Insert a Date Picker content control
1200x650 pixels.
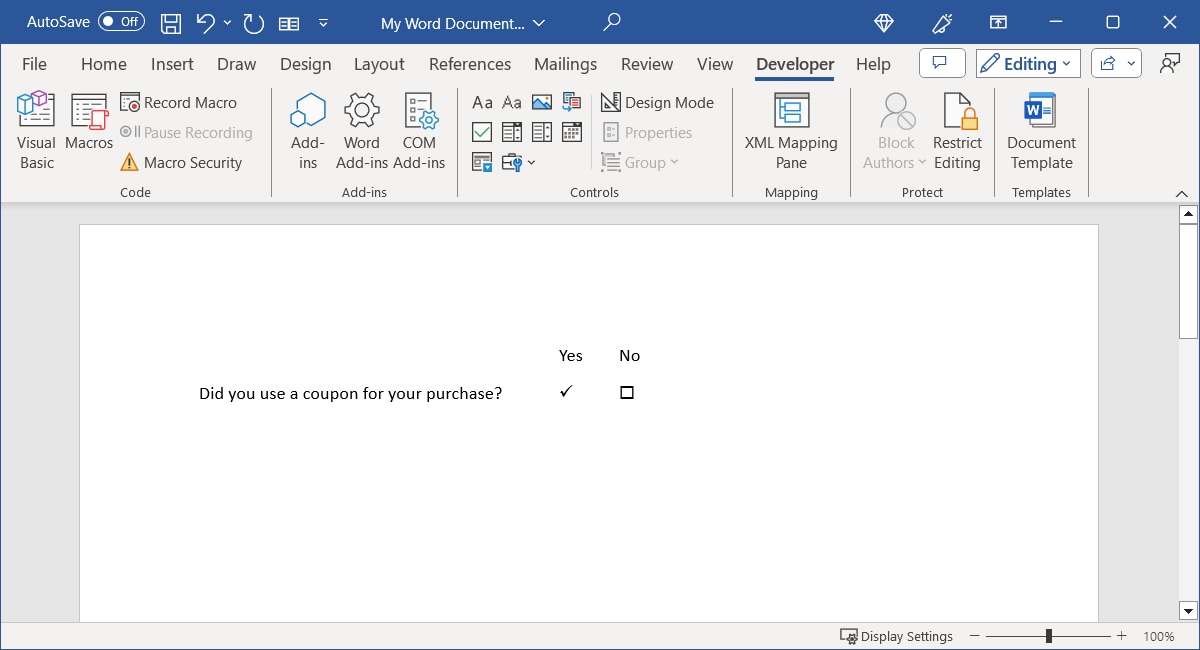pyautogui.click(x=571, y=131)
